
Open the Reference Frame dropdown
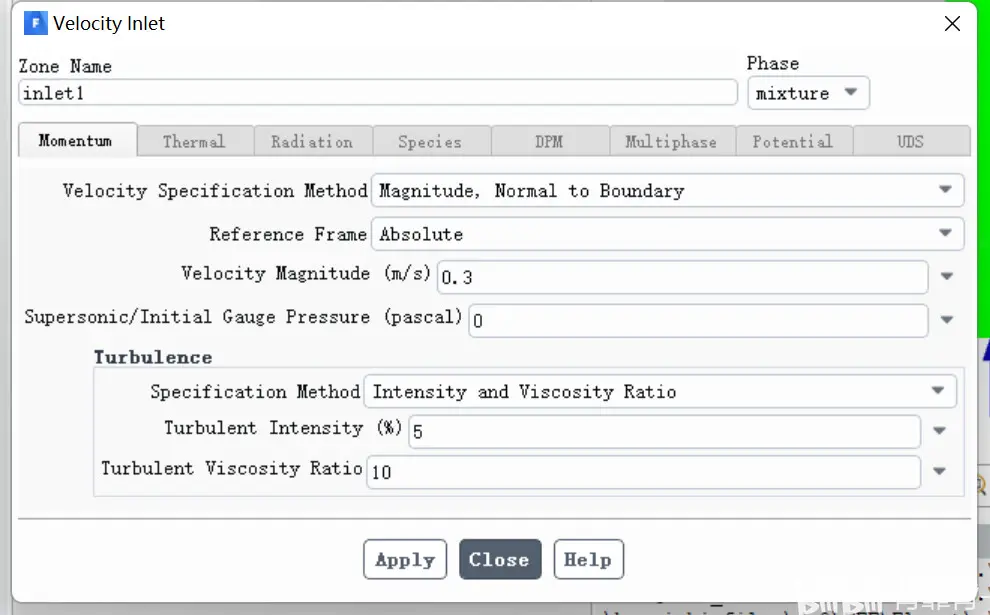[667, 234]
